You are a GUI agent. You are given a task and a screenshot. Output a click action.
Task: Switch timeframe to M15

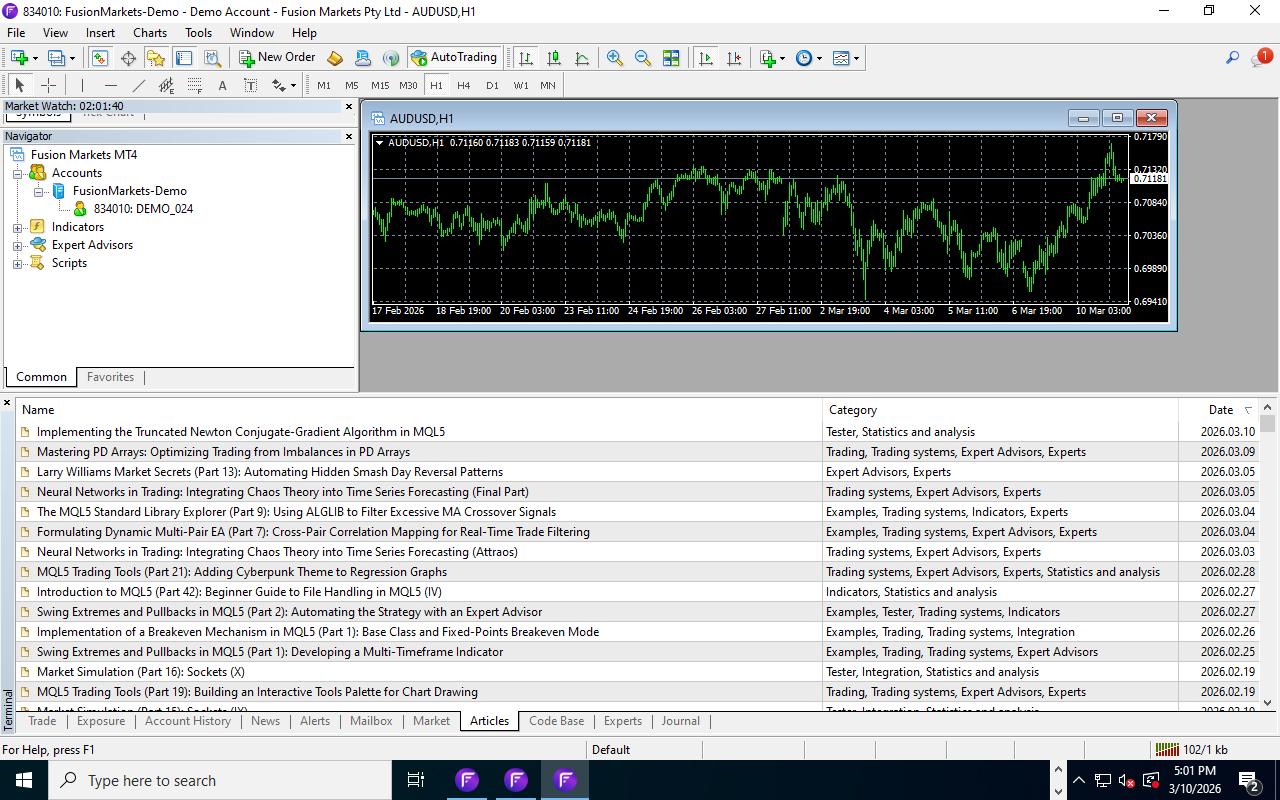tap(379, 85)
